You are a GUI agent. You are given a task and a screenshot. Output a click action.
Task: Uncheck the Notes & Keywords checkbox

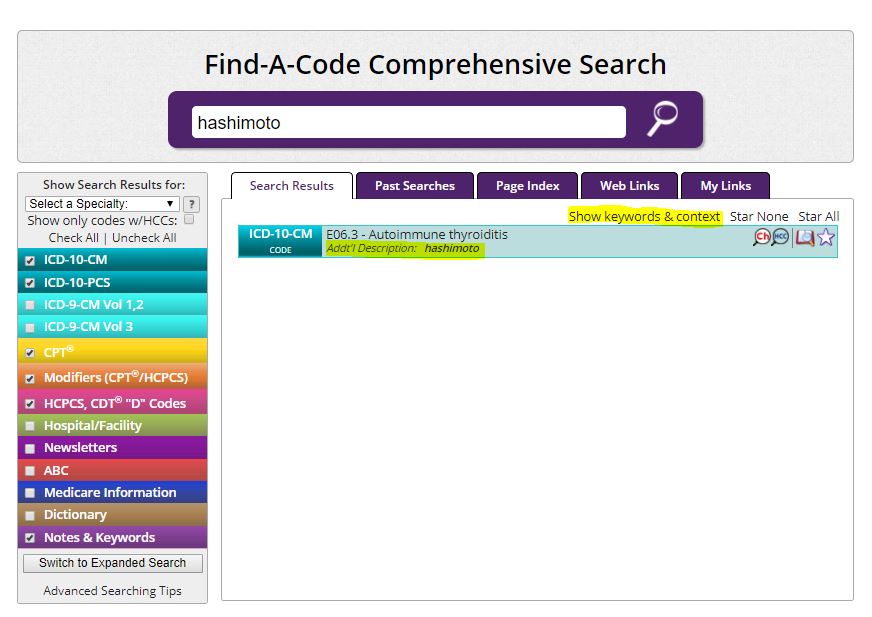coord(30,538)
